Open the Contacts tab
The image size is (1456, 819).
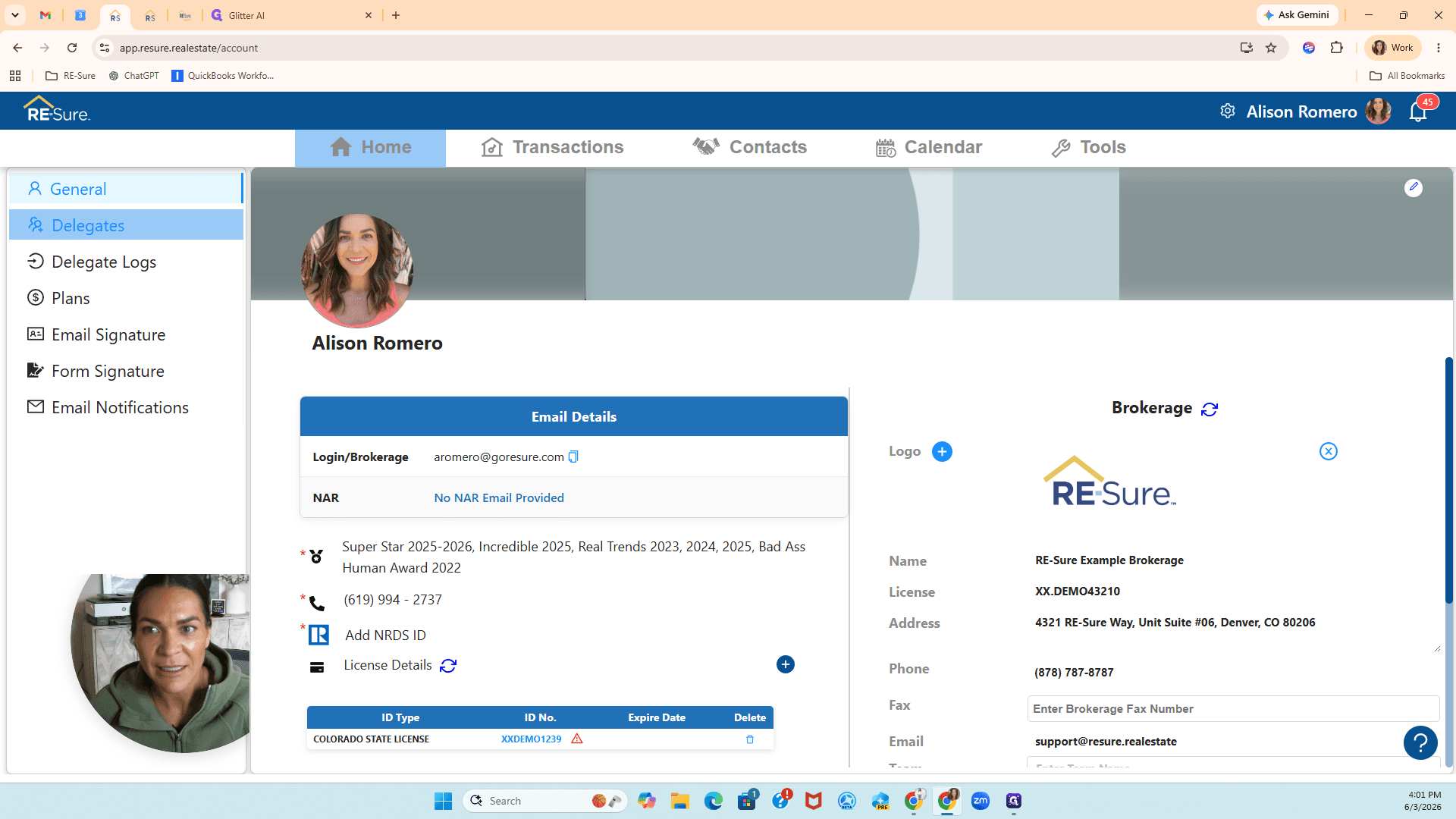[x=749, y=147]
